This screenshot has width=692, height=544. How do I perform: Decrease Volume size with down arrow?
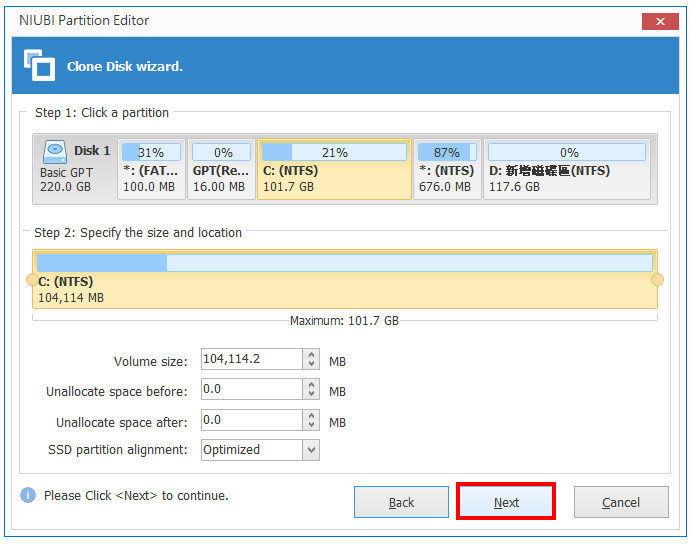point(311,364)
